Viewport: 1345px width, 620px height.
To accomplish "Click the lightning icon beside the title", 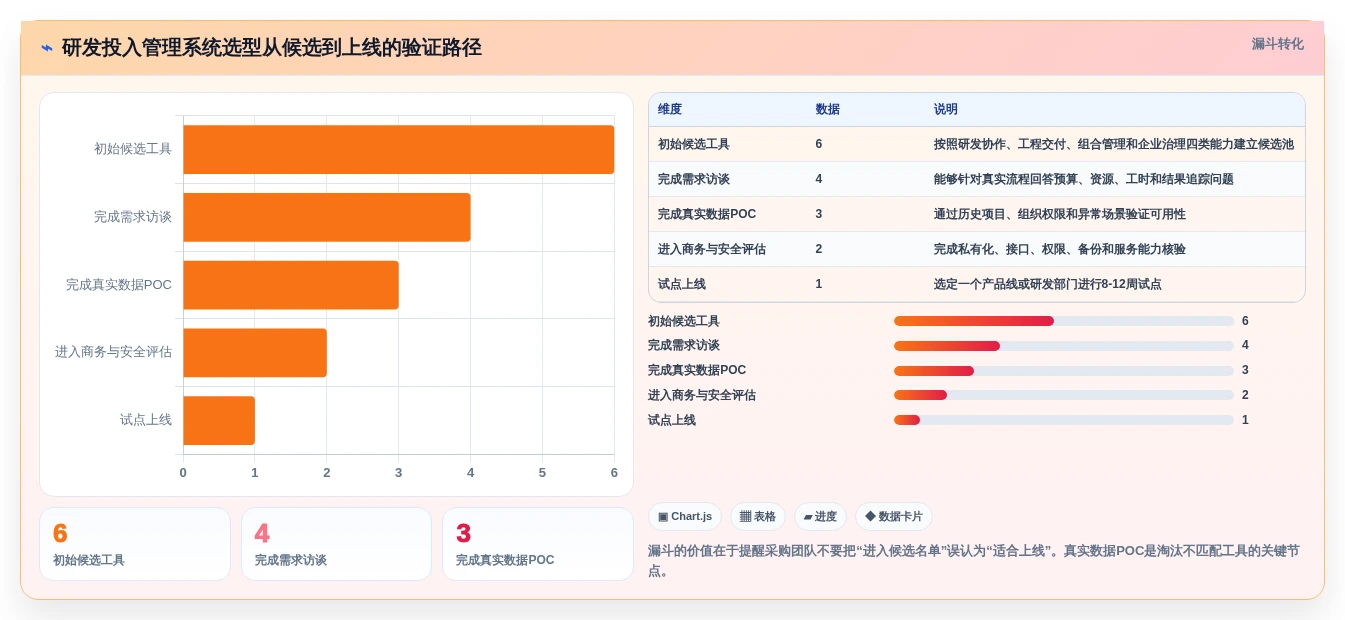I will [47, 48].
